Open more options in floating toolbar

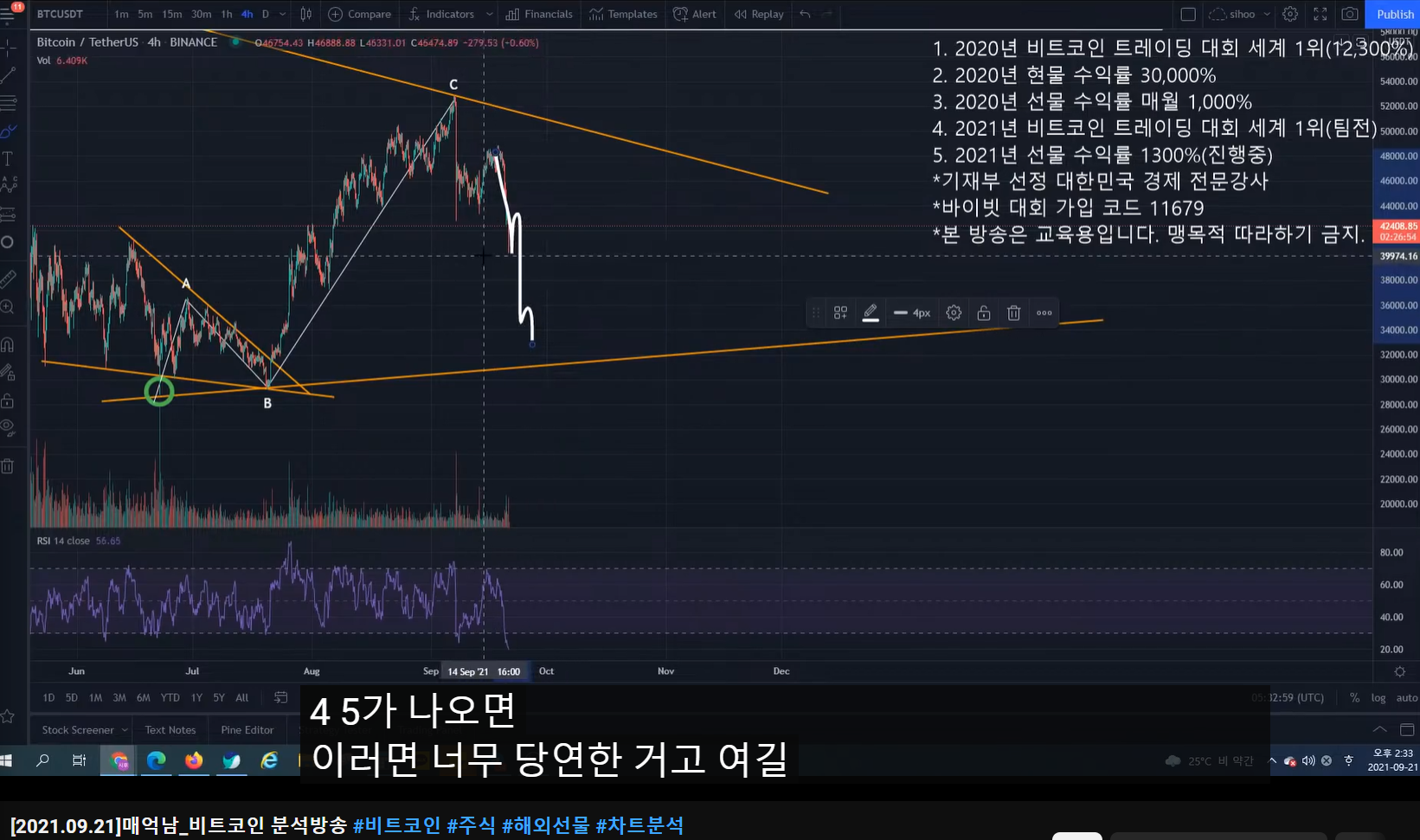pos(1044,313)
